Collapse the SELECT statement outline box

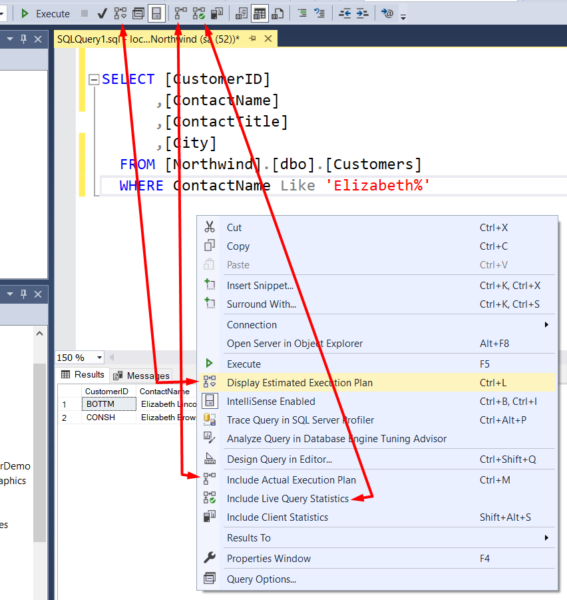pos(94,80)
